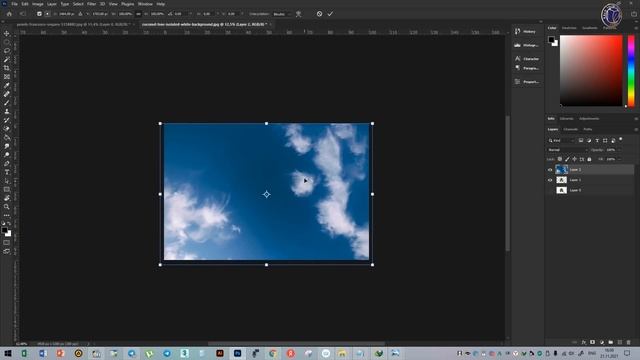Select the Magic Wand tool
Screen dimensions: 640x360
click(x=7, y=60)
